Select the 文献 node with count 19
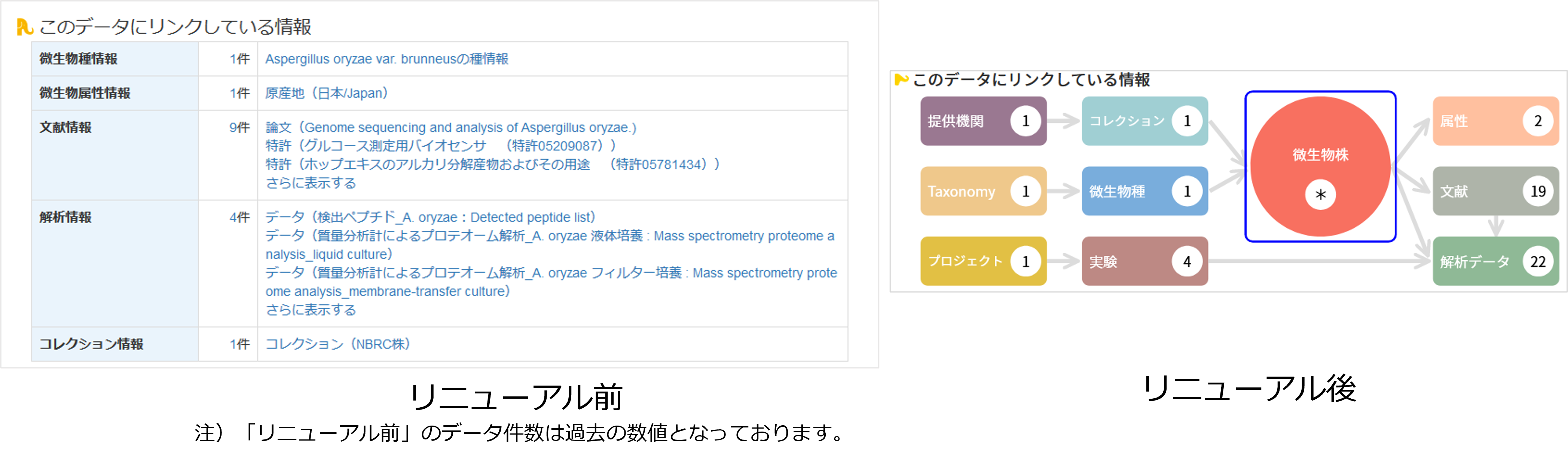The width and height of the screenshot is (1568, 460). (1495, 191)
